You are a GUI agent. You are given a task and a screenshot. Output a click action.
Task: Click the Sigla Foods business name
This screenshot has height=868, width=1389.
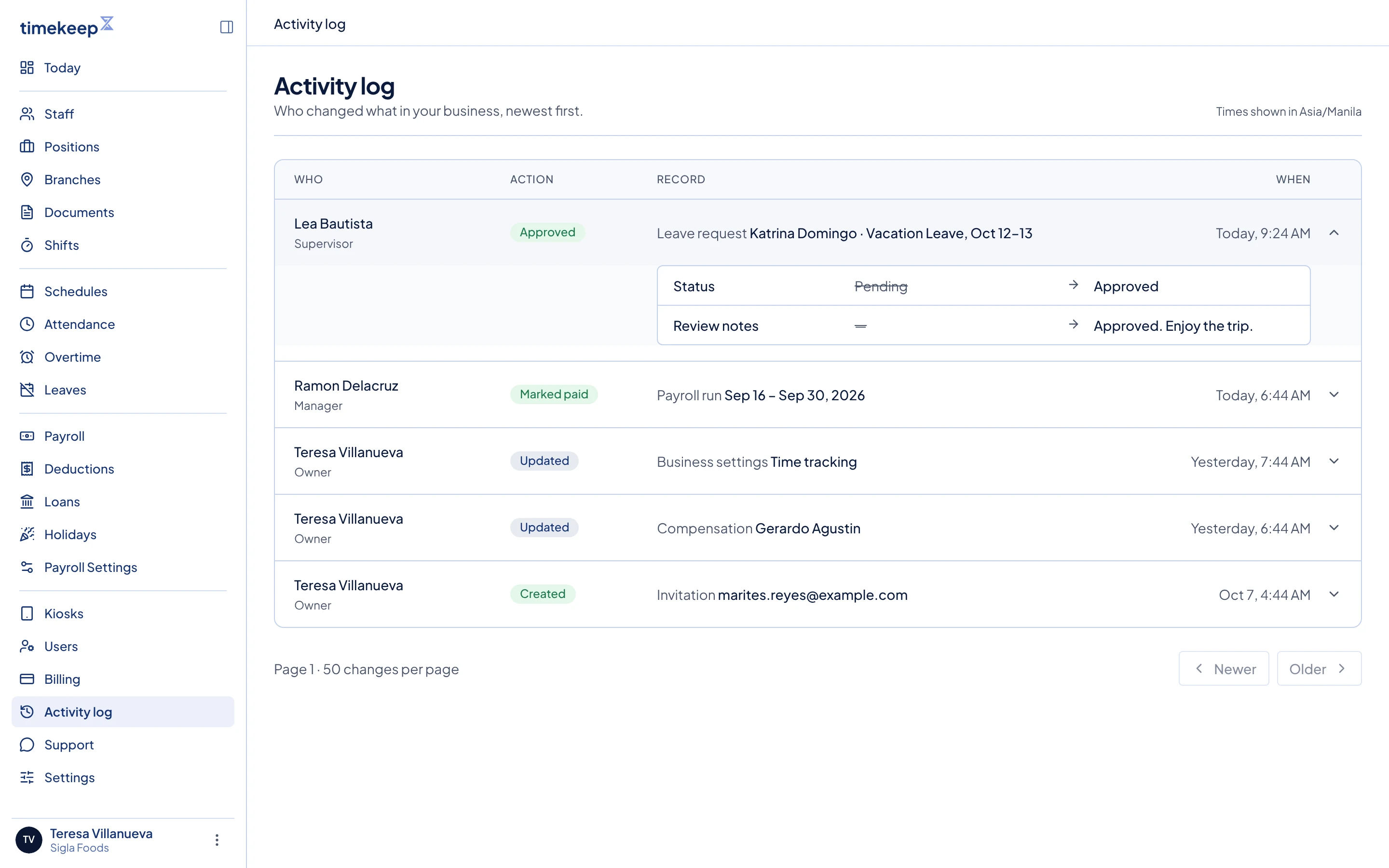(x=79, y=848)
